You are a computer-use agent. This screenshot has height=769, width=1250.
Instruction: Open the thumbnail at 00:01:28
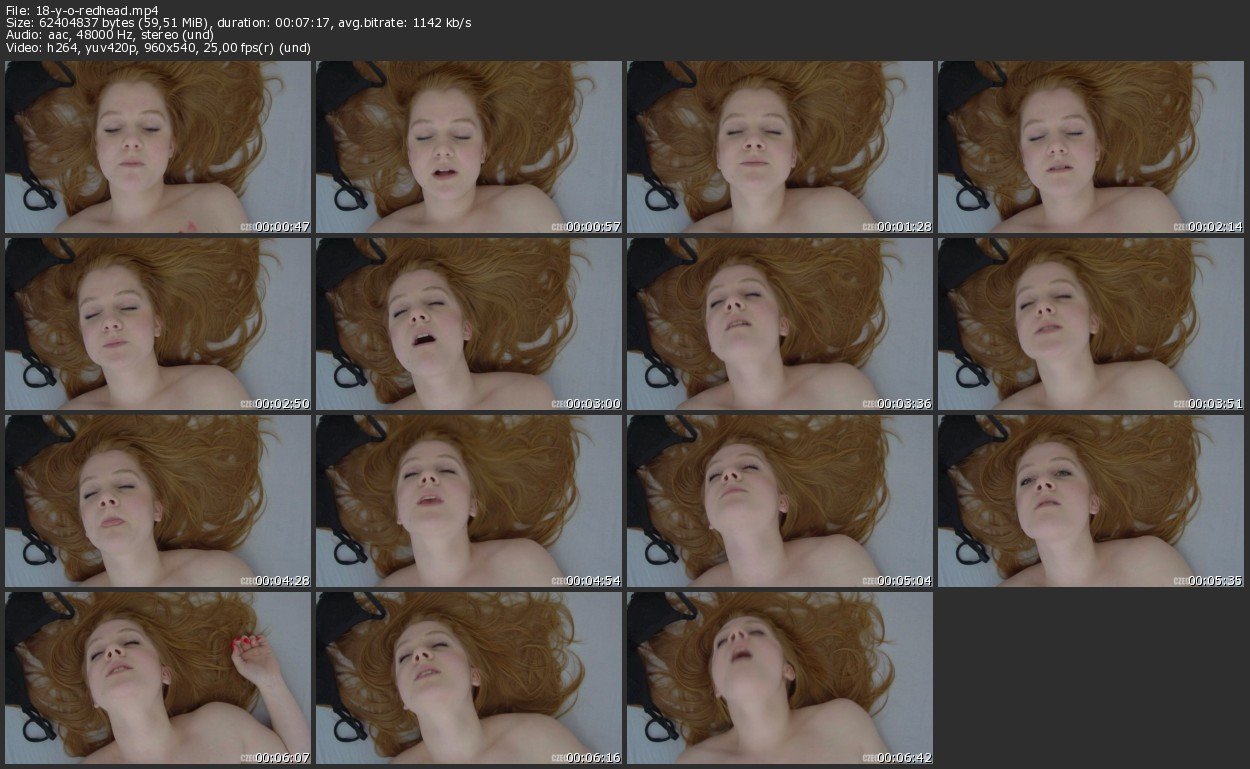click(x=780, y=147)
